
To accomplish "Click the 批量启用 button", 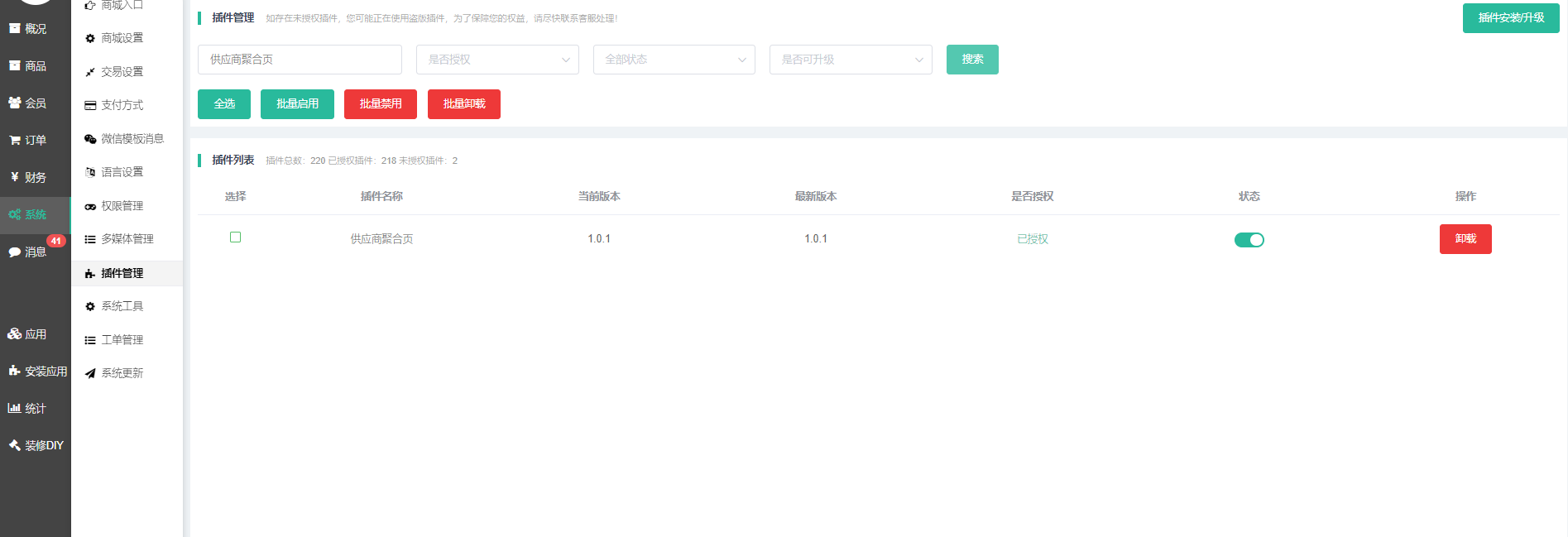I will click(x=297, y=104).
